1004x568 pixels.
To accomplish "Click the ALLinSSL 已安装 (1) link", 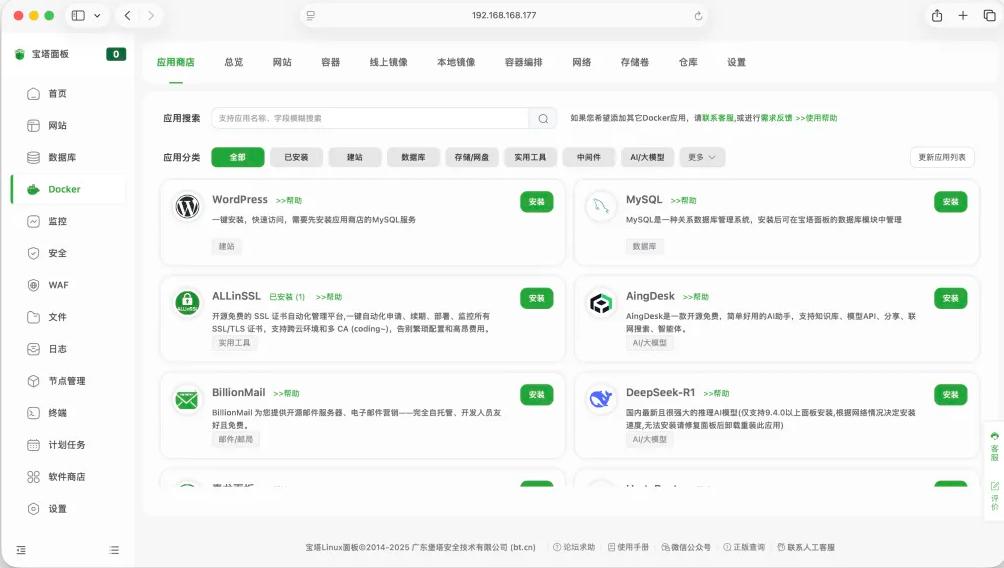I will tap(287, 297).
